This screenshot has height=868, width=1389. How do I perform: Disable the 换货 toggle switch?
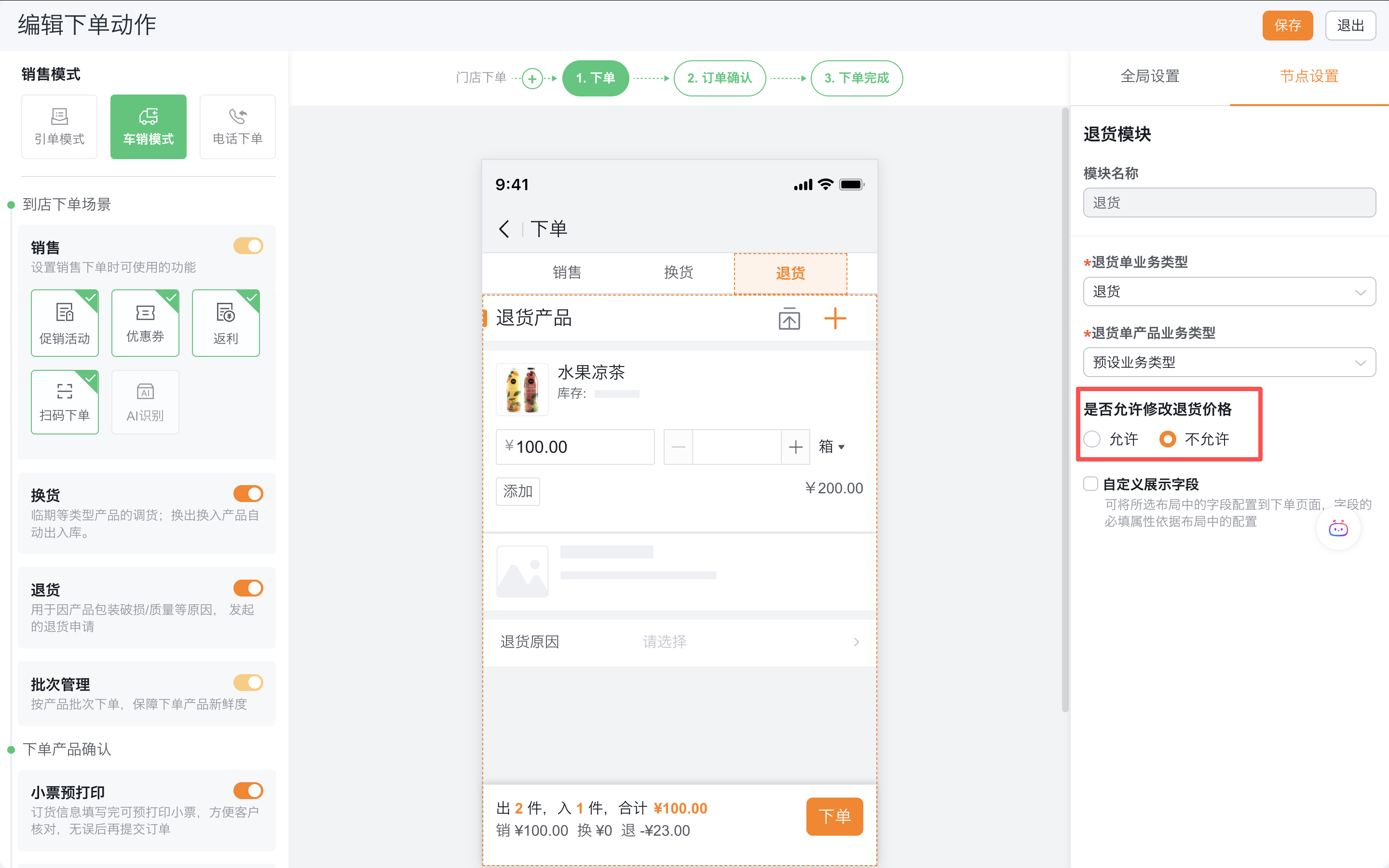click(248, 493)
